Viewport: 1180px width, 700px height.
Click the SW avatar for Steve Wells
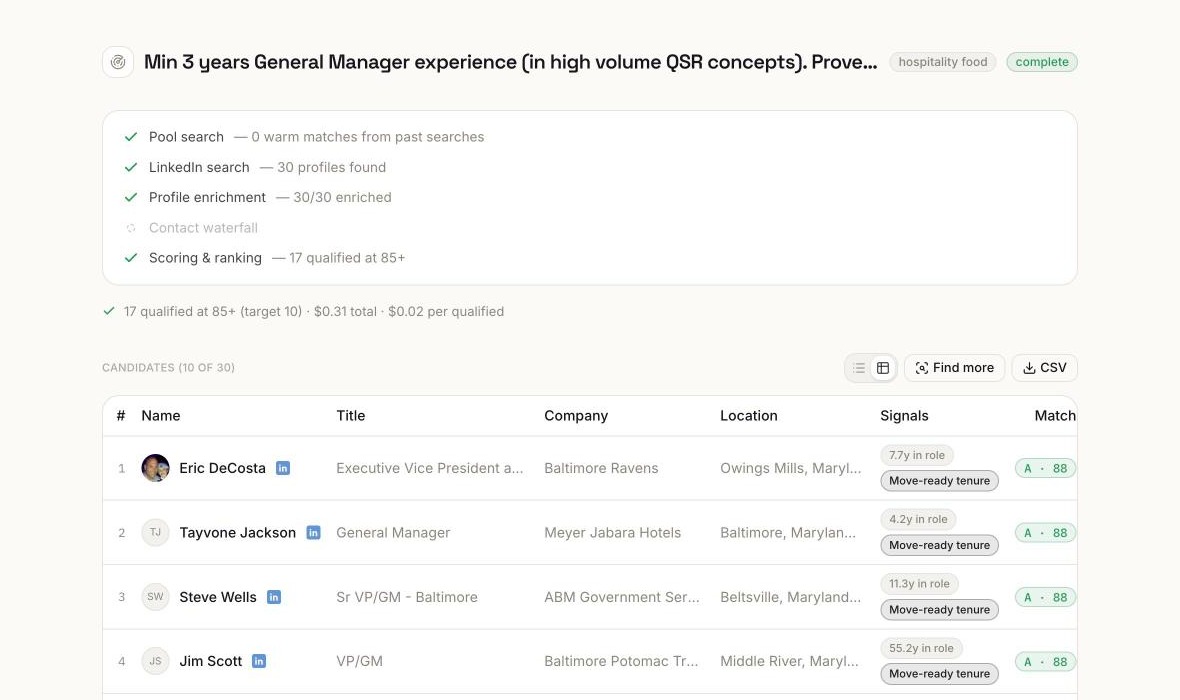point(156,597)
